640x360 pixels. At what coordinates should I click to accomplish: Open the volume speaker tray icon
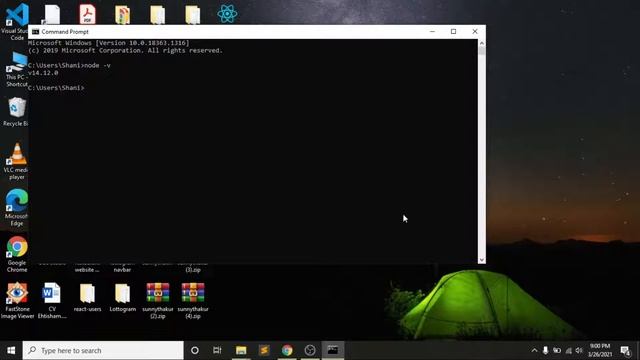coord(579,350)
